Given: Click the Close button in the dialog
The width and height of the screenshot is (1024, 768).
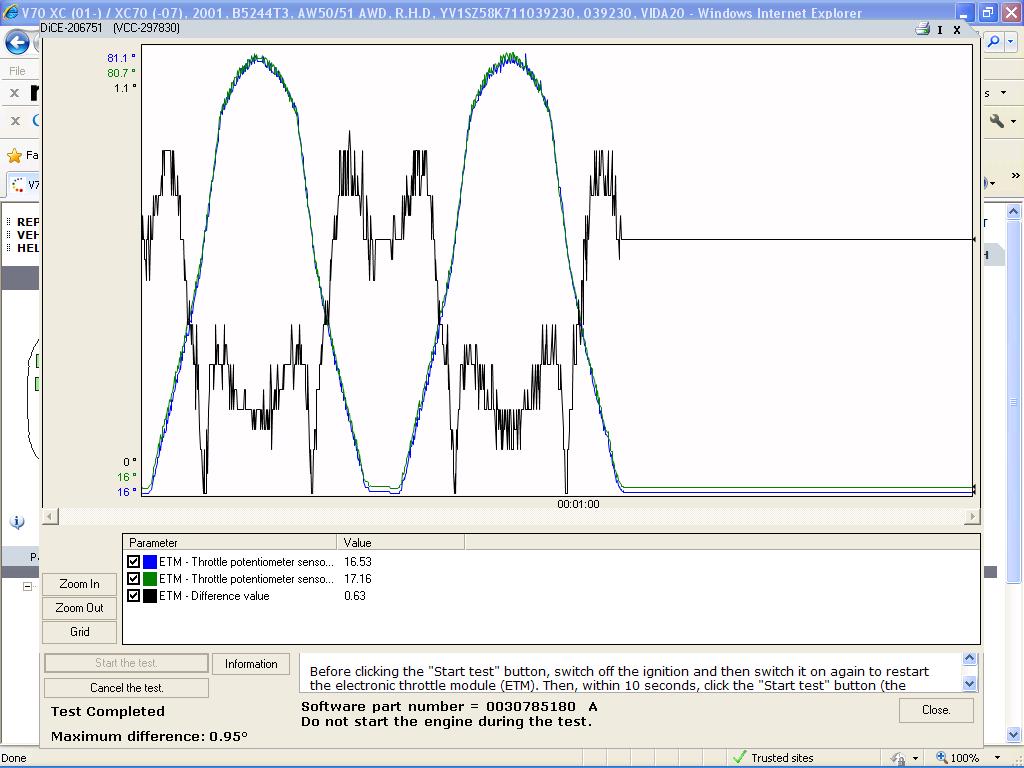Looking at the screenshot, I should pyautogui.click(x=936, y=710).
